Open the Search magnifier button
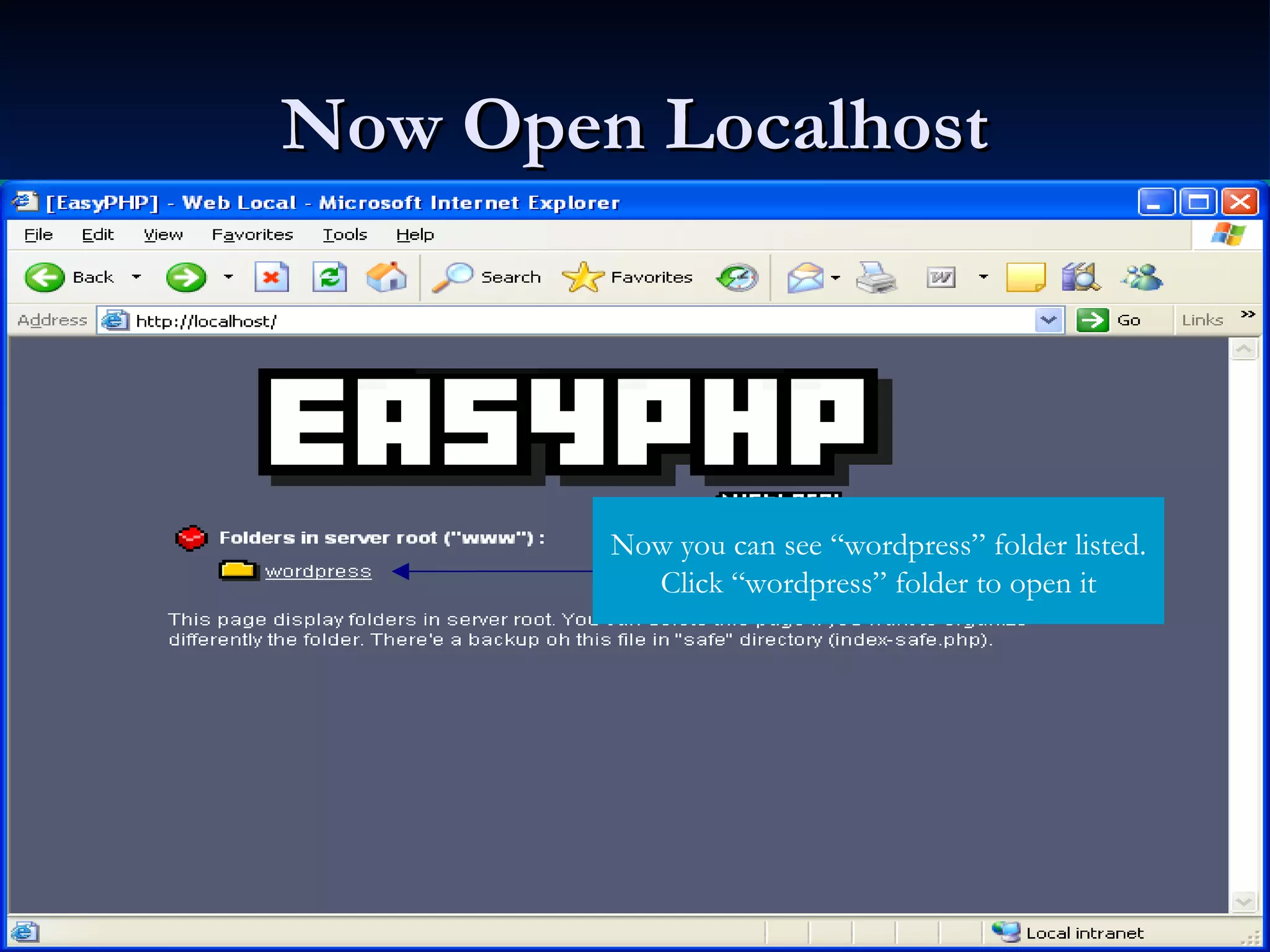This screenshot has width=1270, height=952. (486, 277)
